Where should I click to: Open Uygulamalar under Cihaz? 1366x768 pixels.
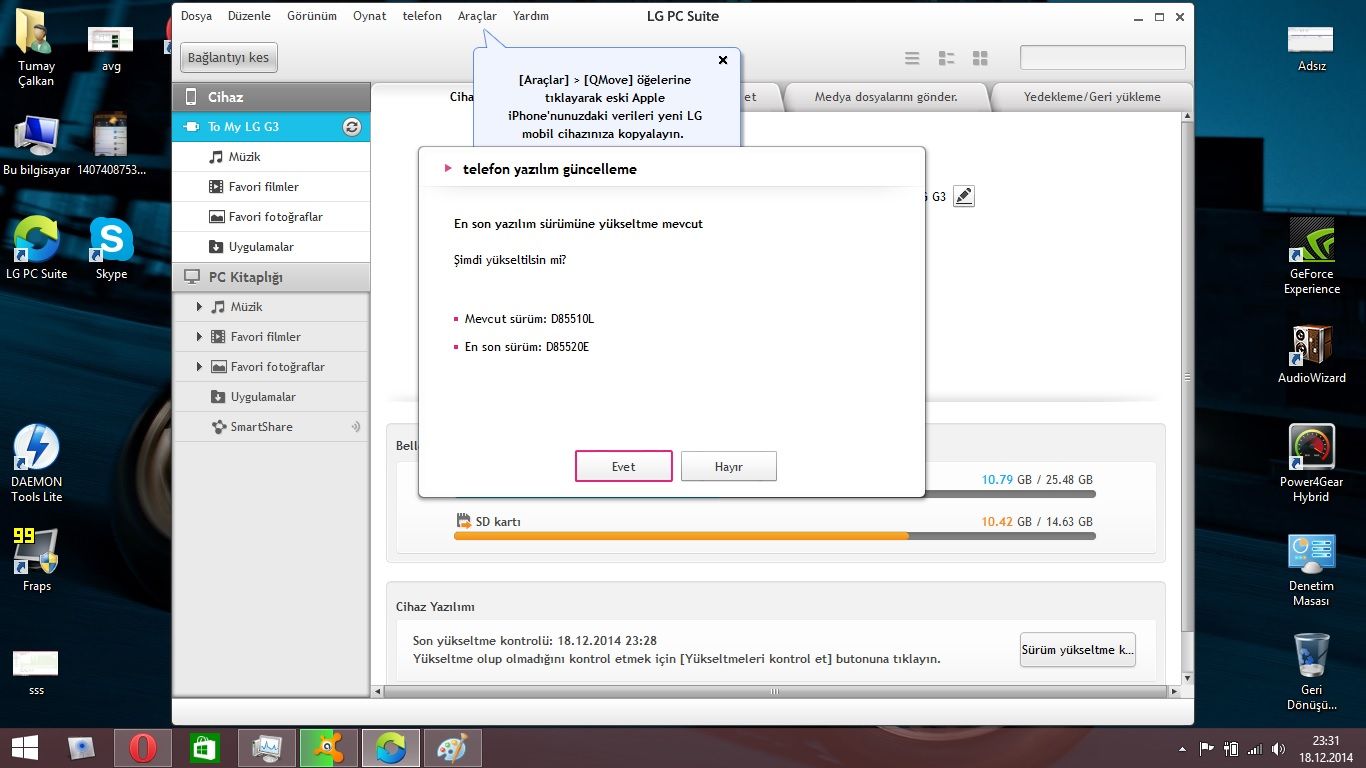pyautogui.click(x=271, y=247)
